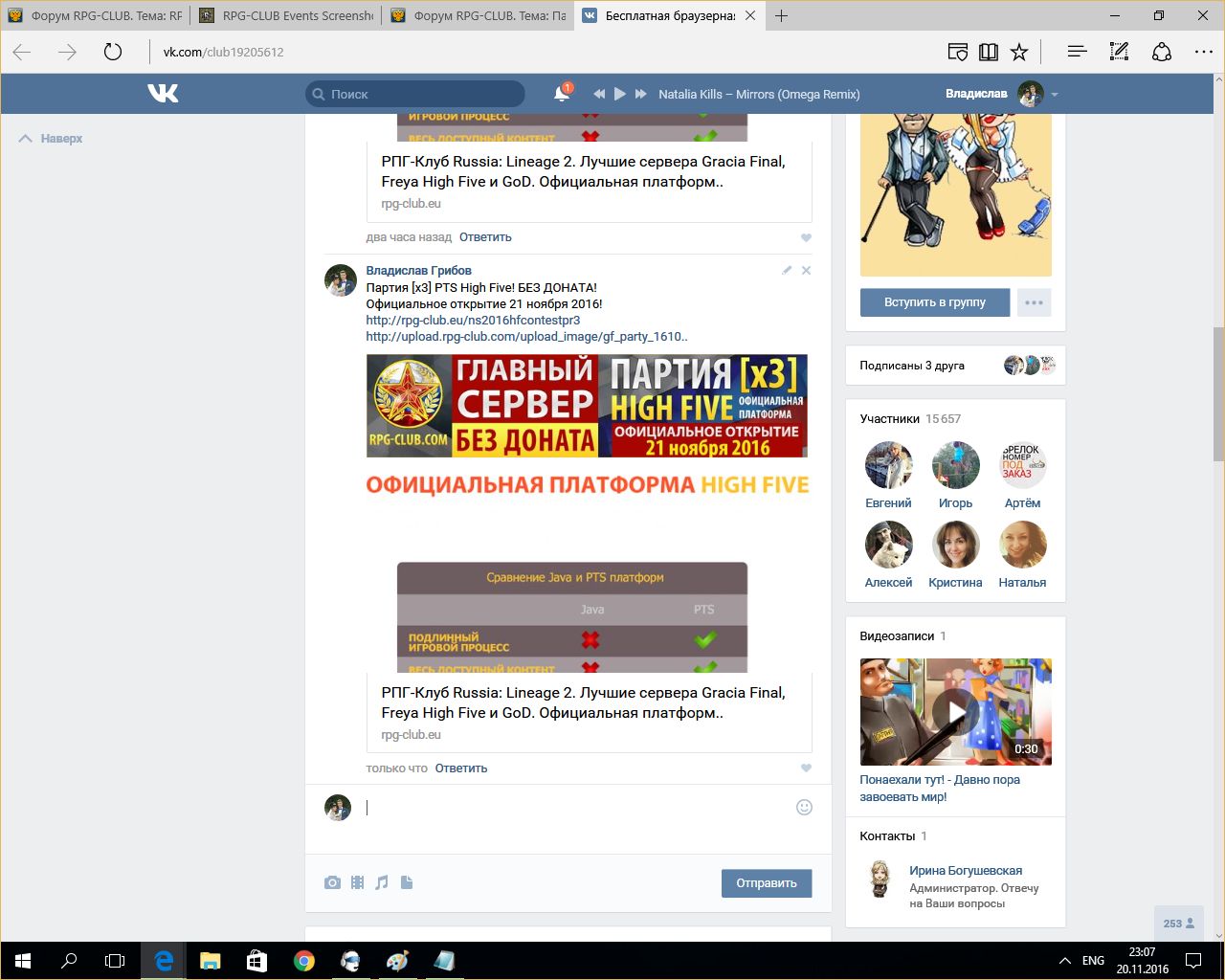Open the Edge reading list icon

957,52
